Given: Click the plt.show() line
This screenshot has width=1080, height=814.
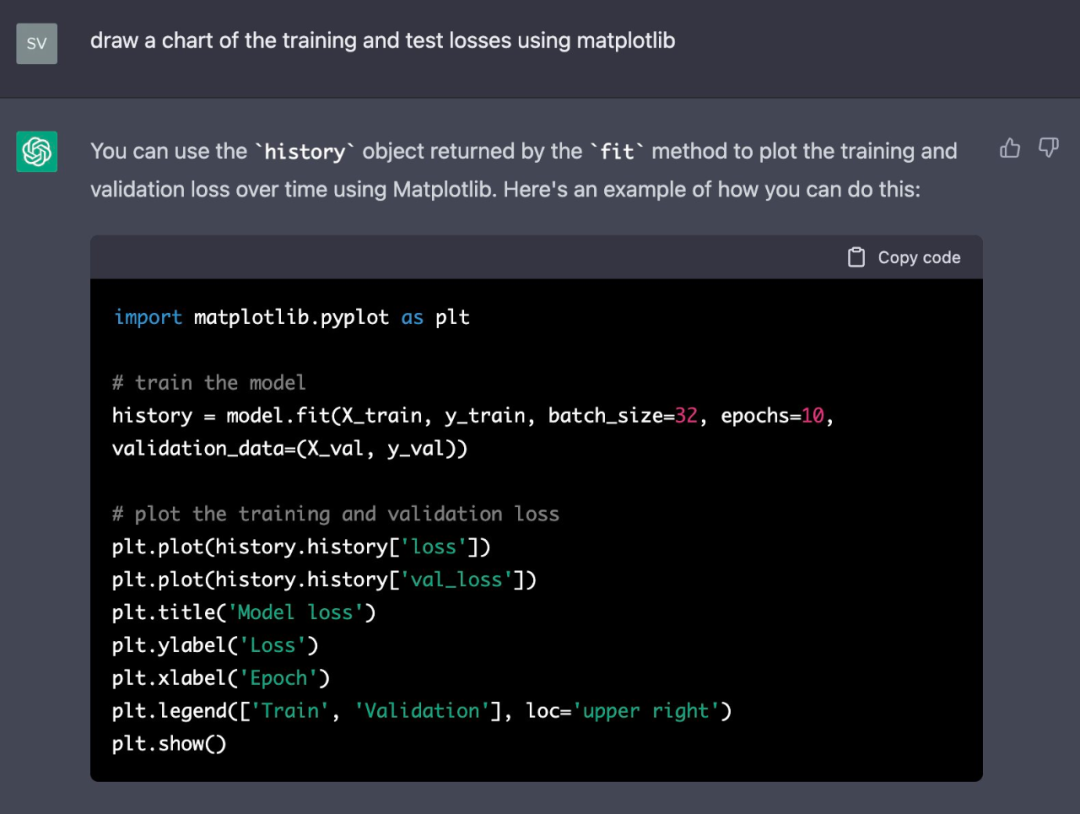Looking at the screenshot, I should [x=169, y=744].
